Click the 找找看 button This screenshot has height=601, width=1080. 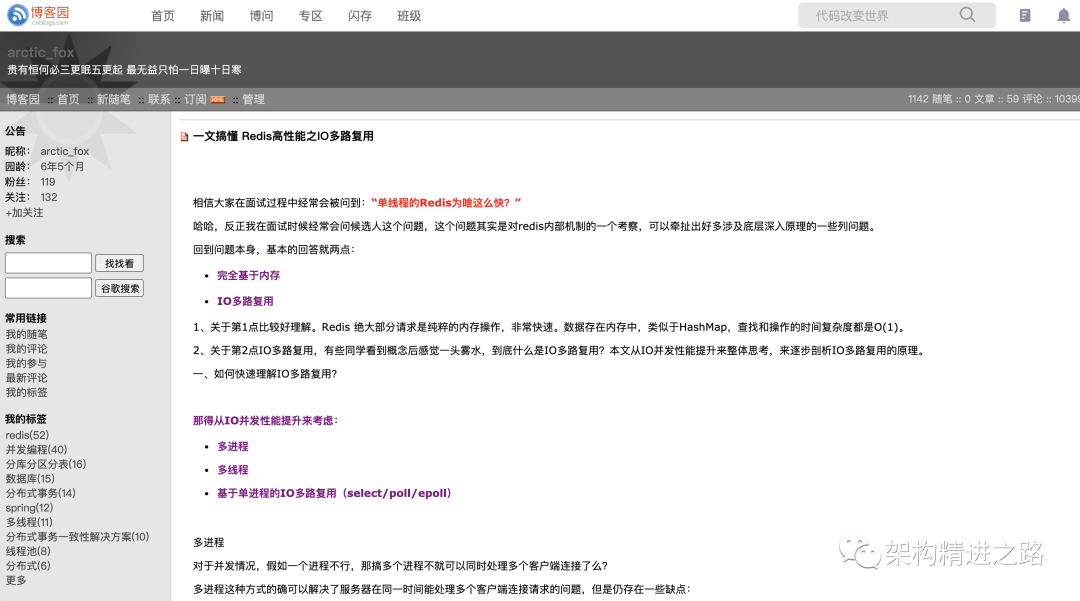[x=119, y=263]
